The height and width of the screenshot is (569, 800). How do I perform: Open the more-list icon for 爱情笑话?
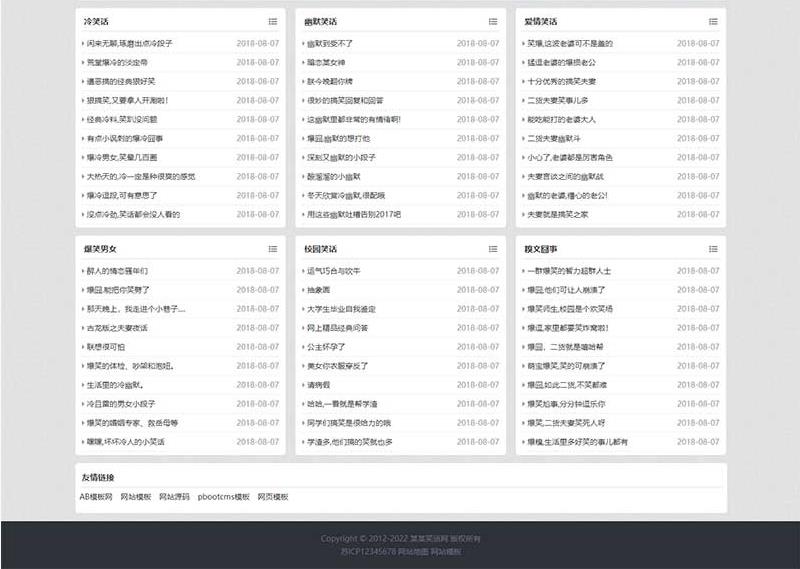tap(713, 21)
